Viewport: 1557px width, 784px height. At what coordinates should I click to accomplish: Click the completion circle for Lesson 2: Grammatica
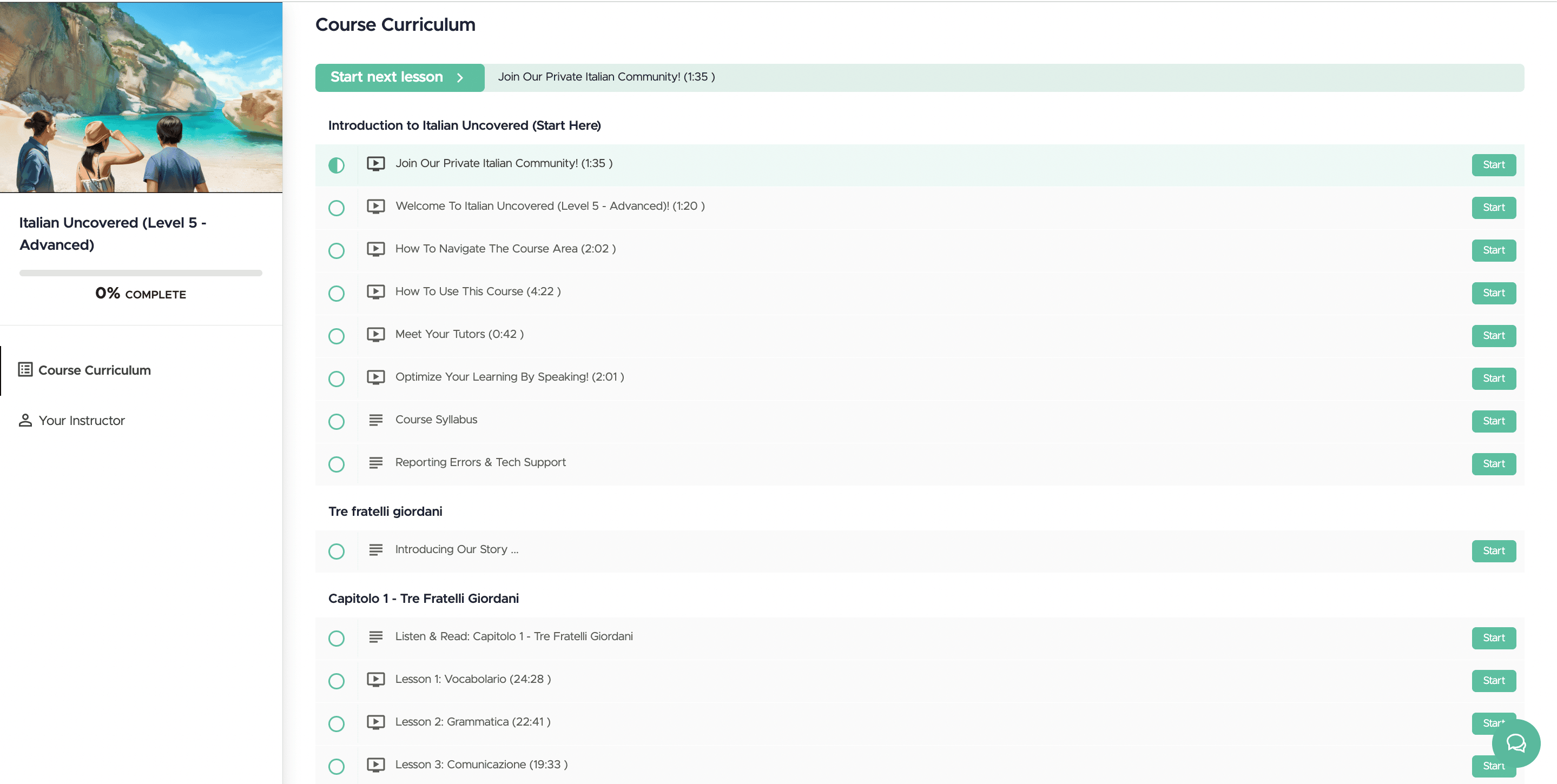(336, 723)
